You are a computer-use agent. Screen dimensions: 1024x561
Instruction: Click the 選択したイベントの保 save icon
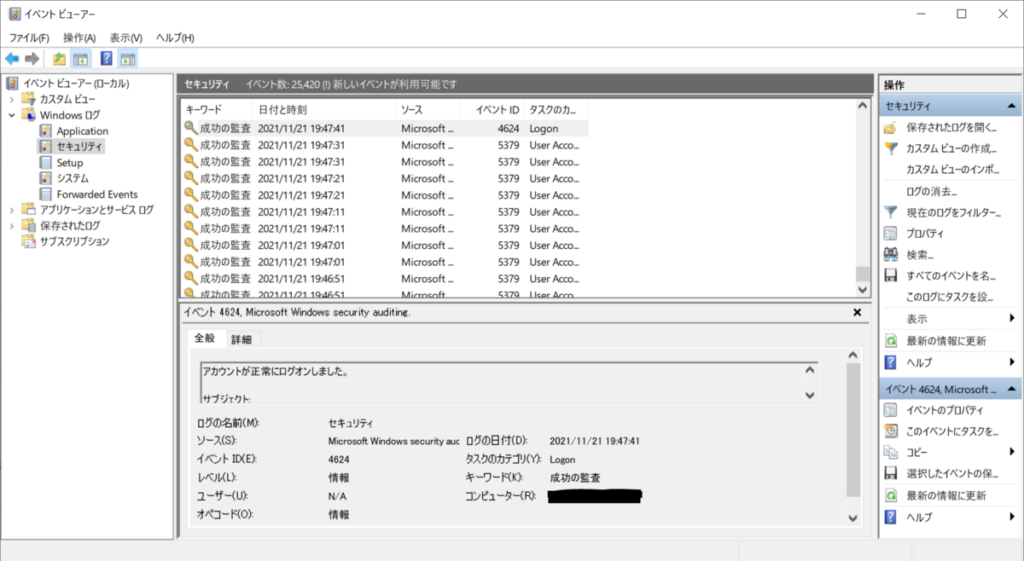tap(891, 473)
